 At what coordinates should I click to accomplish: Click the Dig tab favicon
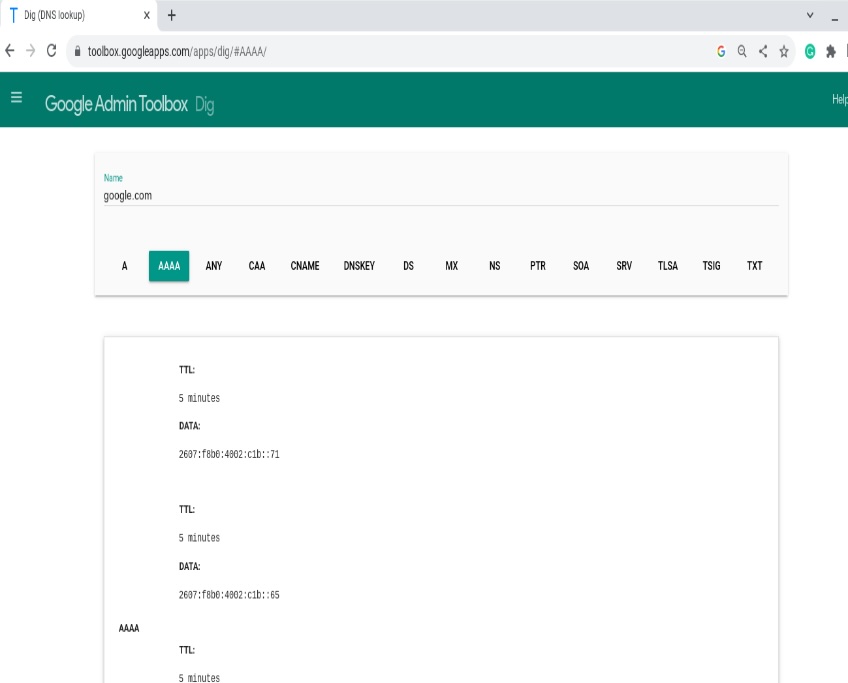pos(14,15)
